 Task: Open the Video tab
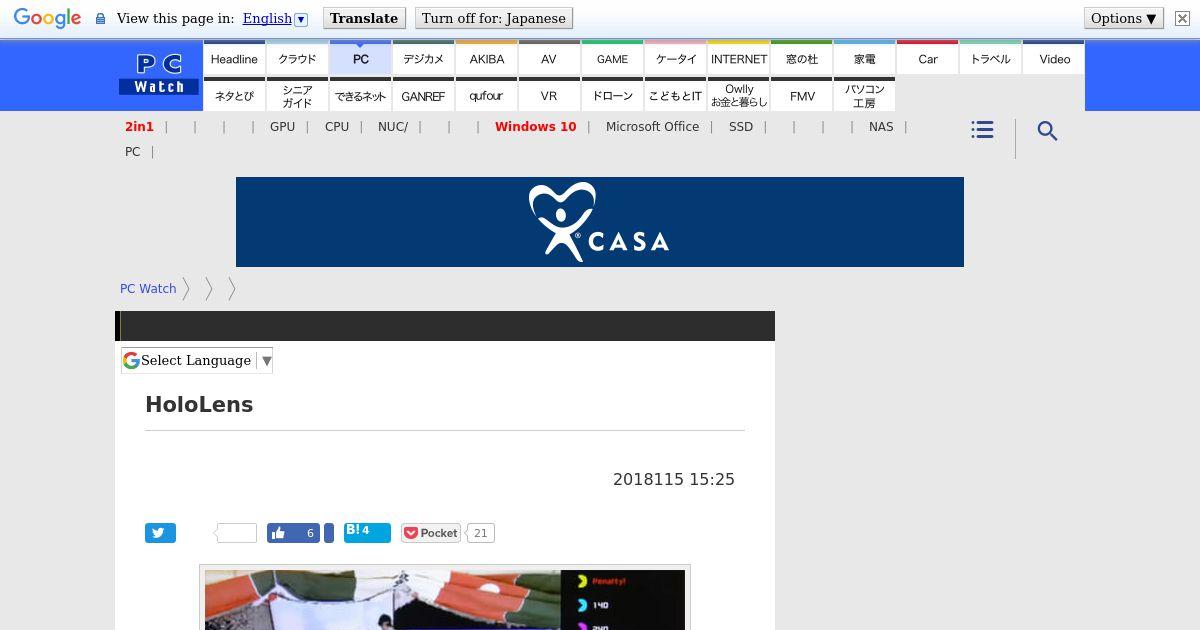pos(1054,59)
